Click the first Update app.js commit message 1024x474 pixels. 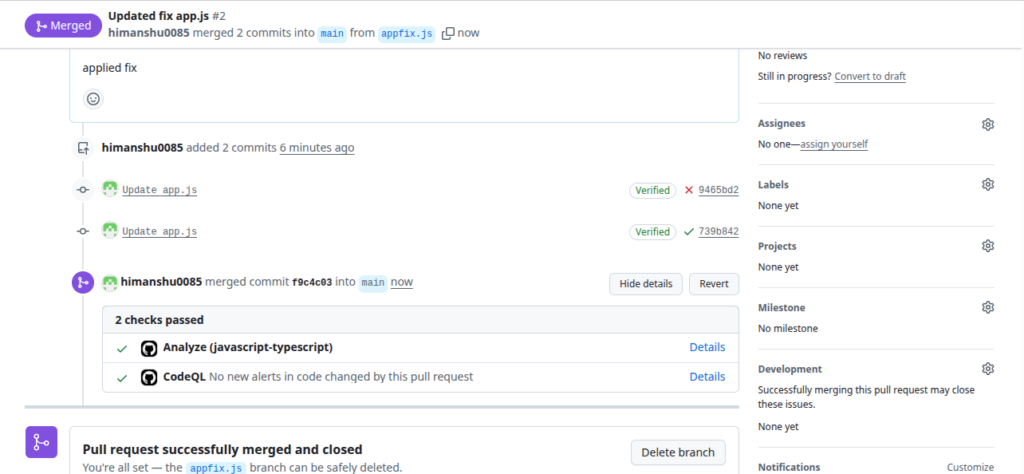(159, 190)
